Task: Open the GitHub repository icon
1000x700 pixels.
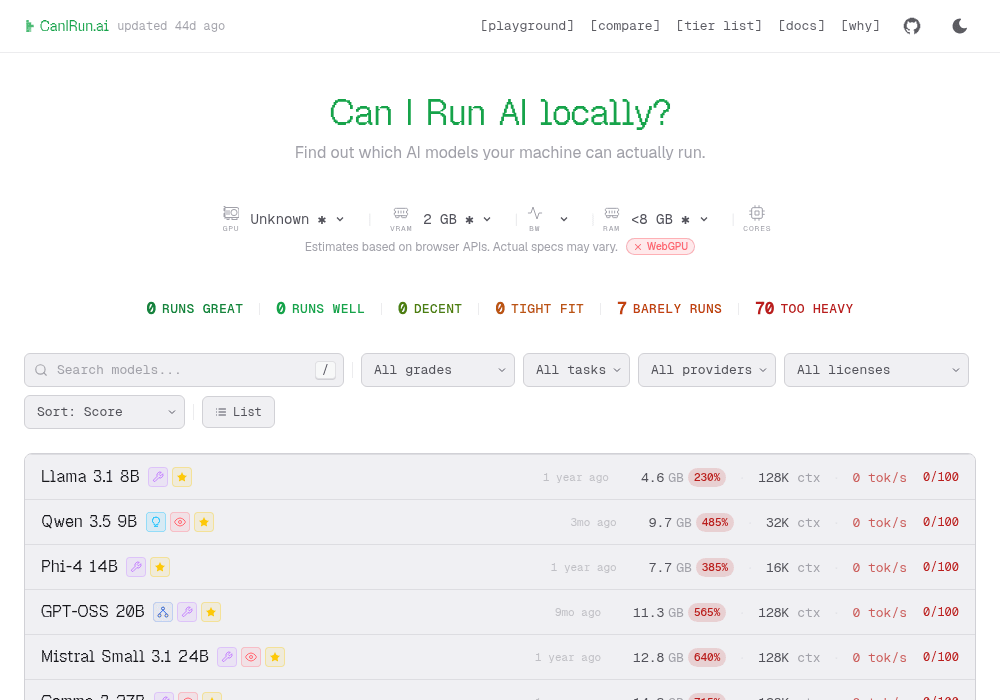Action: click(912, 26)
